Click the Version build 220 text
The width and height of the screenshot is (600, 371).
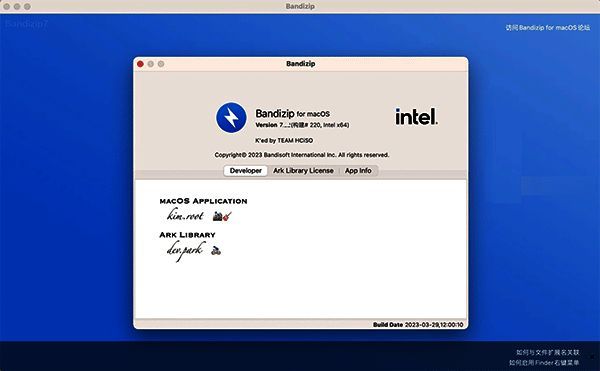(x=302, y=125)
